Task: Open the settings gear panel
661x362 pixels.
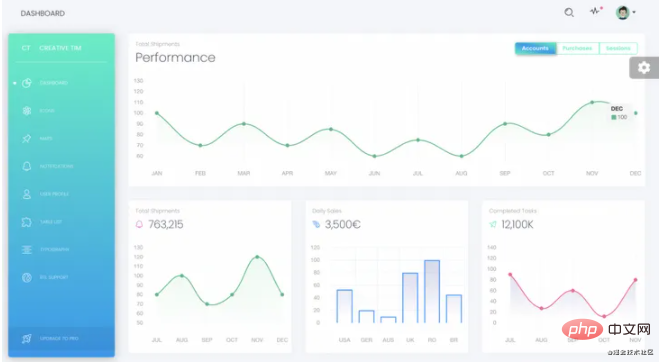Action: (x=644, y=67)
